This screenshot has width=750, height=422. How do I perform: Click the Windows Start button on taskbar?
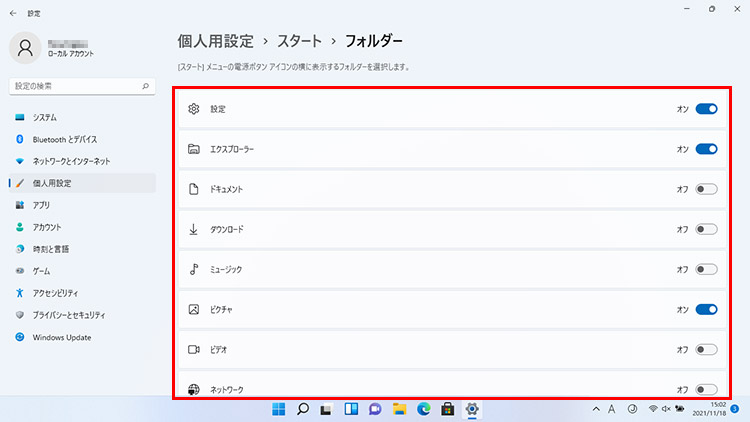[x=277, y=409]
